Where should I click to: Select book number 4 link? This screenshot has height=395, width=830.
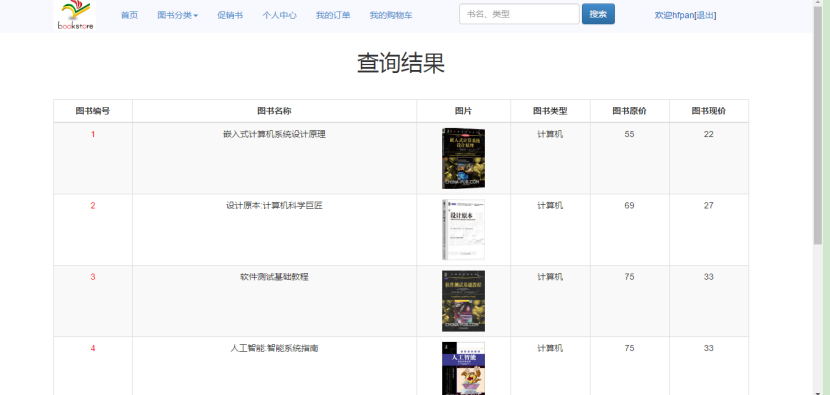pyautogui.click(x=93, y=348)
